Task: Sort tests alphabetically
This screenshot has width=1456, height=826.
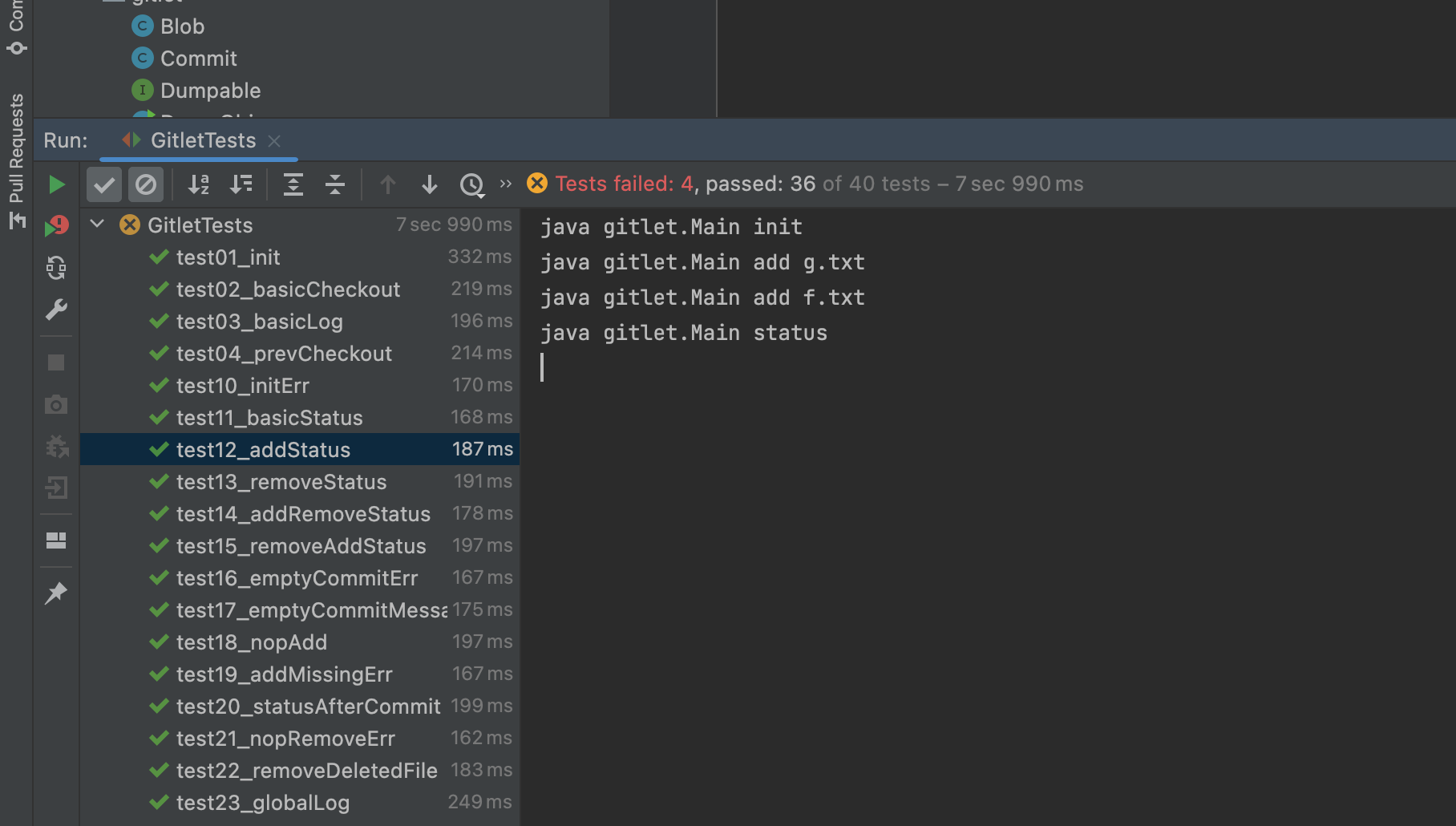Action: [198, 184]
